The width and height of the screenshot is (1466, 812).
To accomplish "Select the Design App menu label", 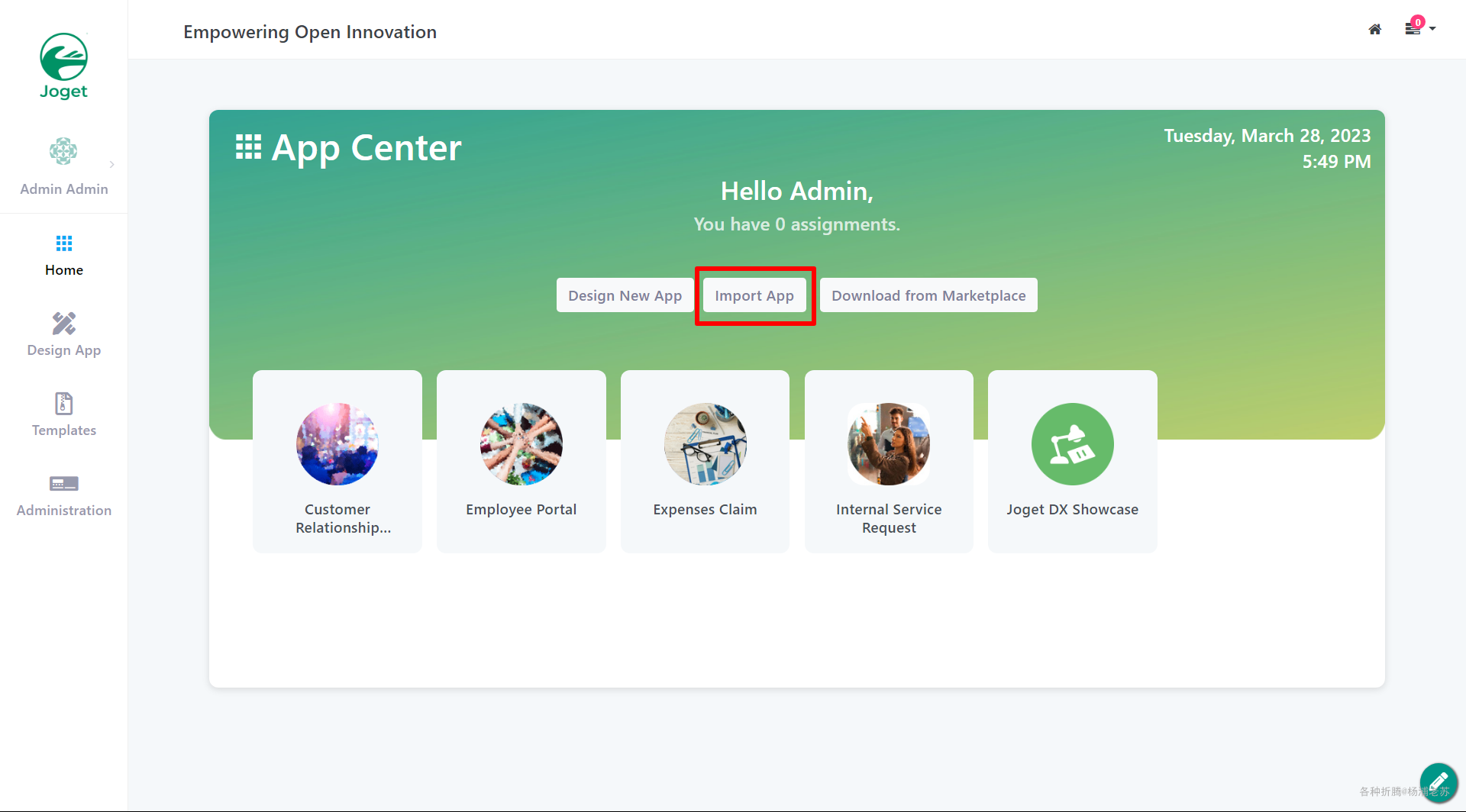I will pyautogui.click(x=64, y=350).
